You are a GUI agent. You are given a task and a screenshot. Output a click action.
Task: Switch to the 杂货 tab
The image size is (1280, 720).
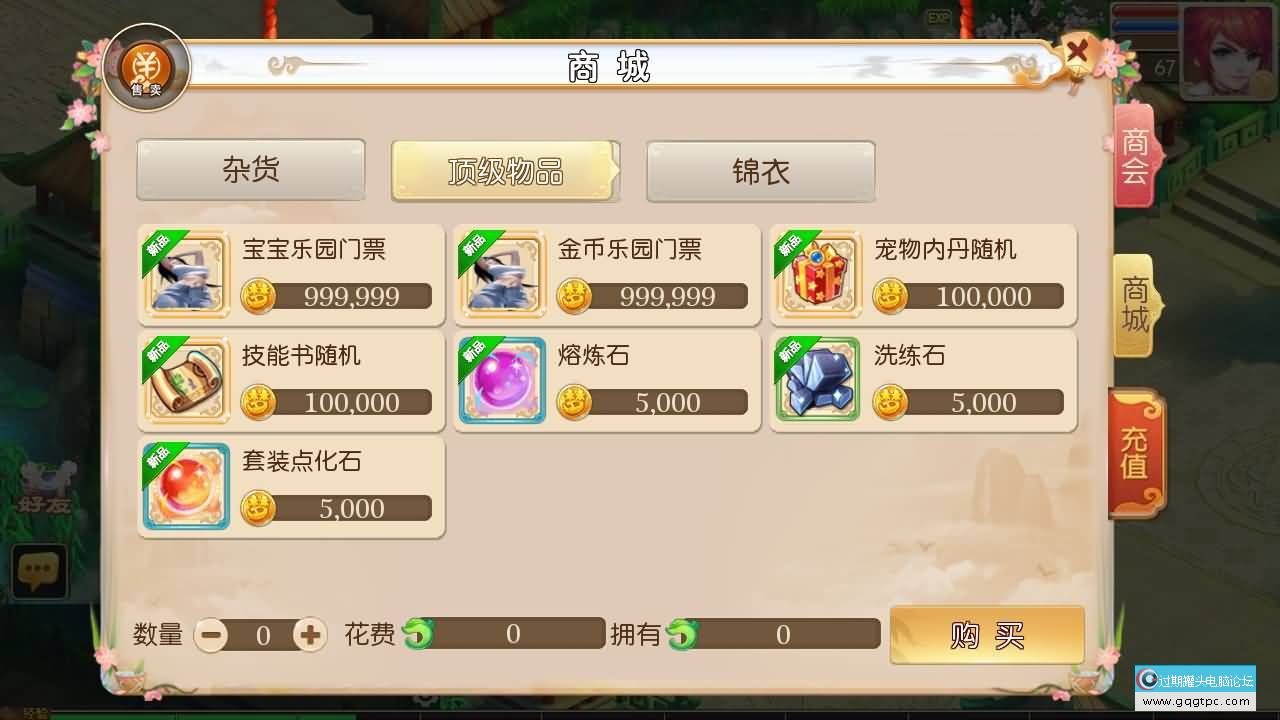(x=251, y=170)
